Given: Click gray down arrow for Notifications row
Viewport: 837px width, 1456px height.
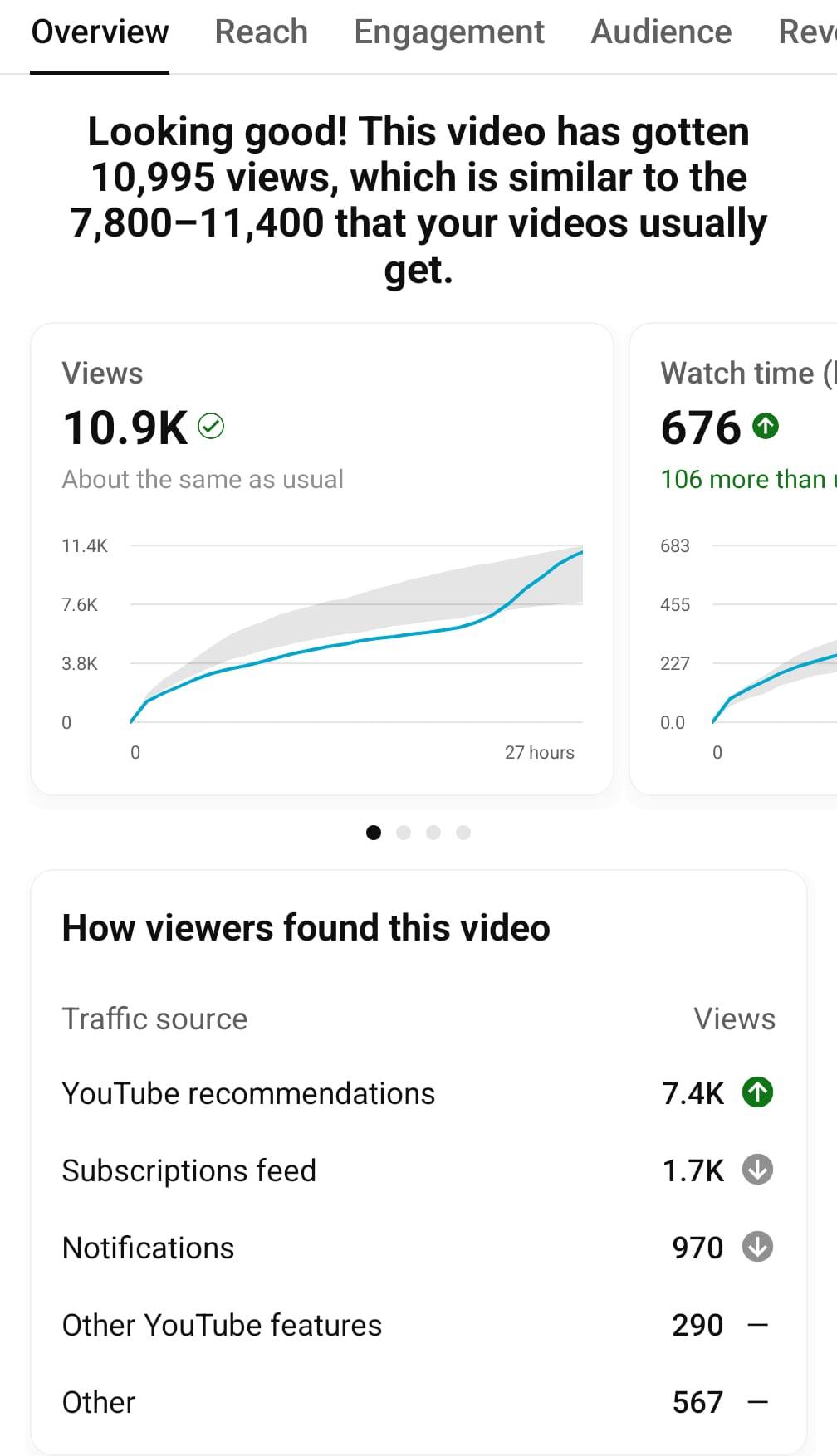Looking at the screenshot, I should [757, 1247].
